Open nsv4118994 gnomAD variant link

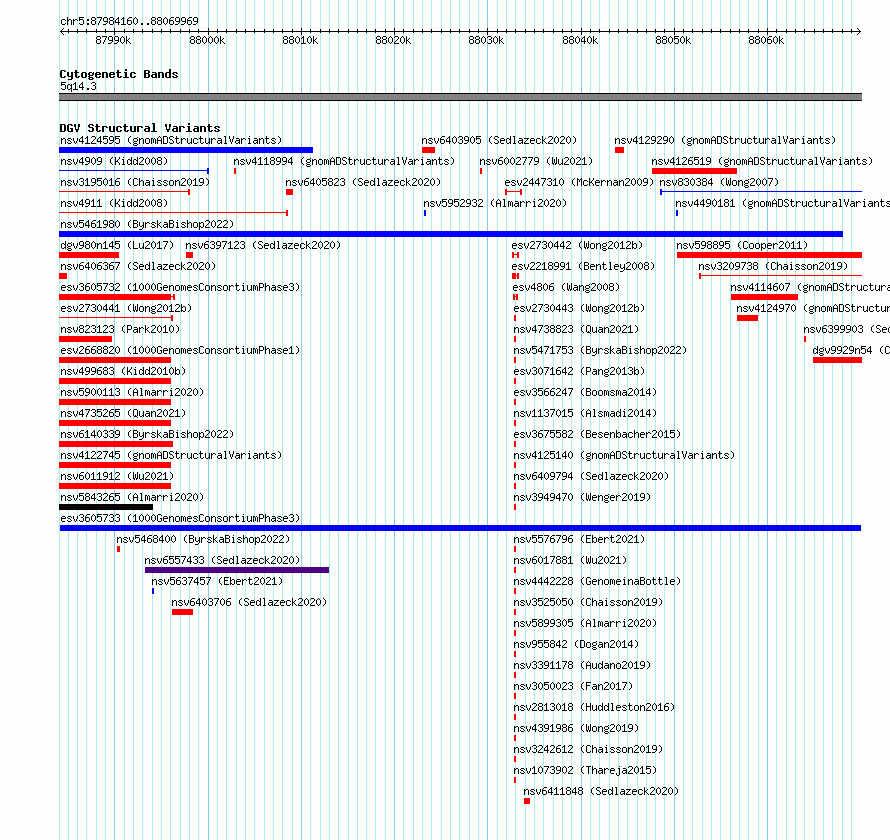click(344, 161)
